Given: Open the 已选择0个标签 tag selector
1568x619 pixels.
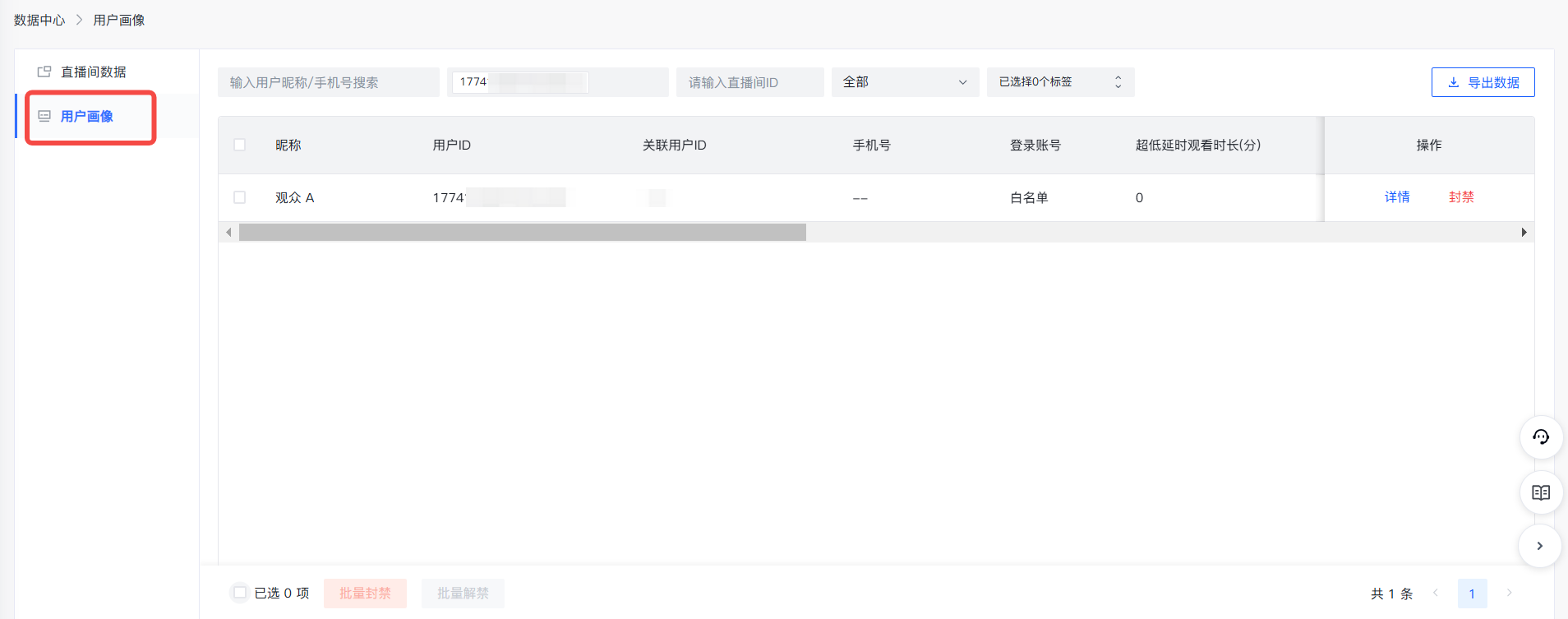Looking at the screenshot, I should 1060,82.
